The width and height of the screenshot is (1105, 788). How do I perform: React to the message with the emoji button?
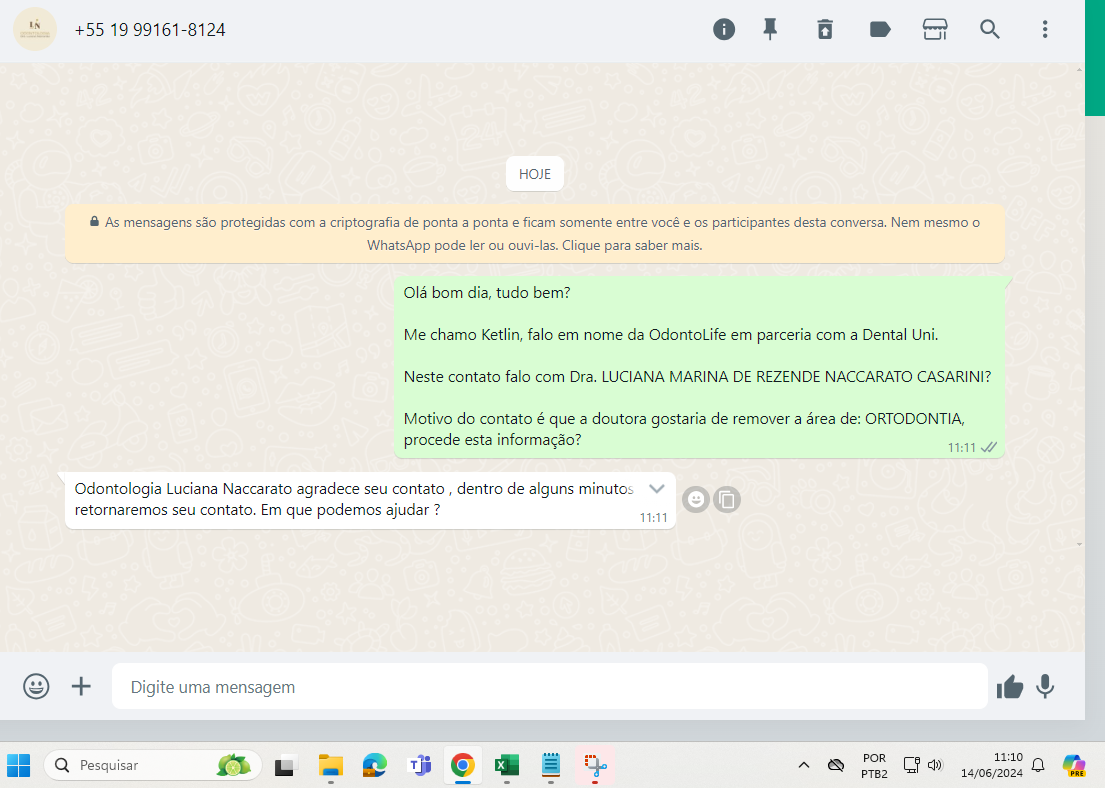click(696, 500)
